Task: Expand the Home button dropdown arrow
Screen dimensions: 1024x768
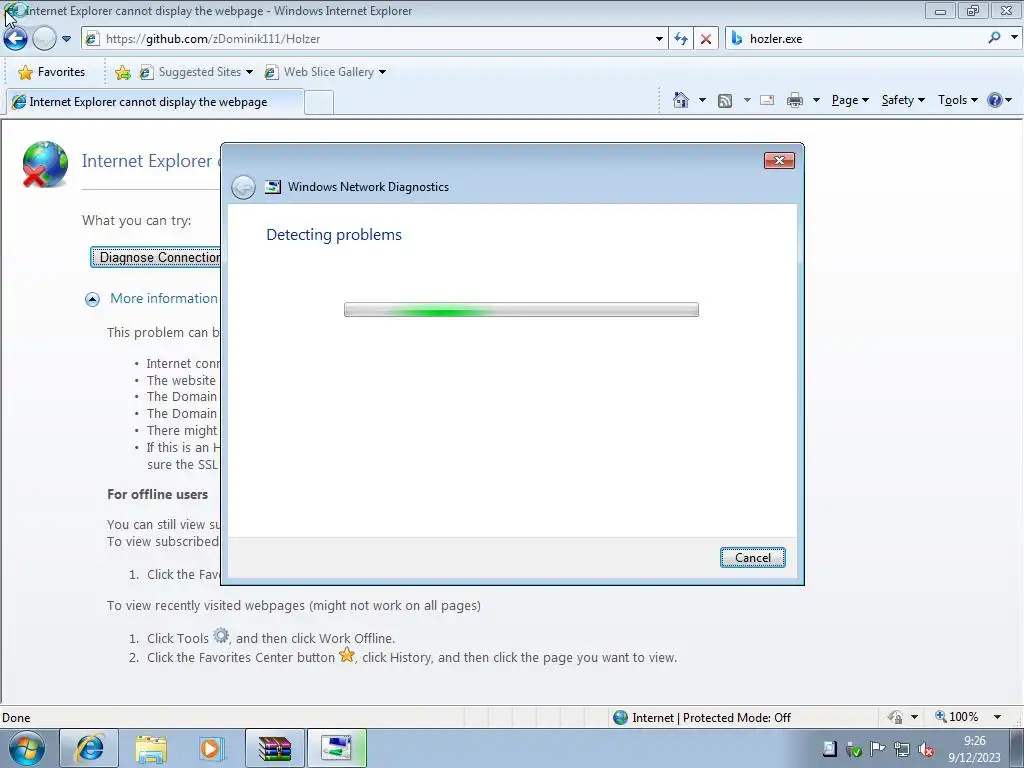Action: [702, 100]
